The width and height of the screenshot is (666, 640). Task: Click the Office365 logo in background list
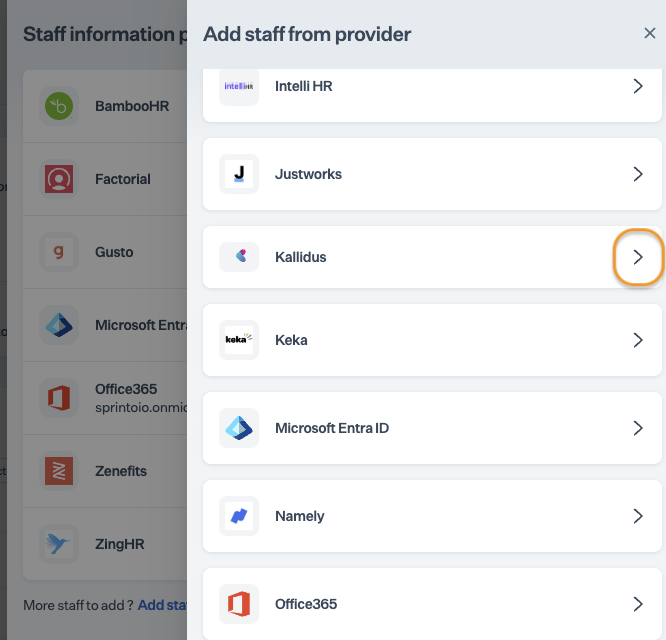pos(59,398)
